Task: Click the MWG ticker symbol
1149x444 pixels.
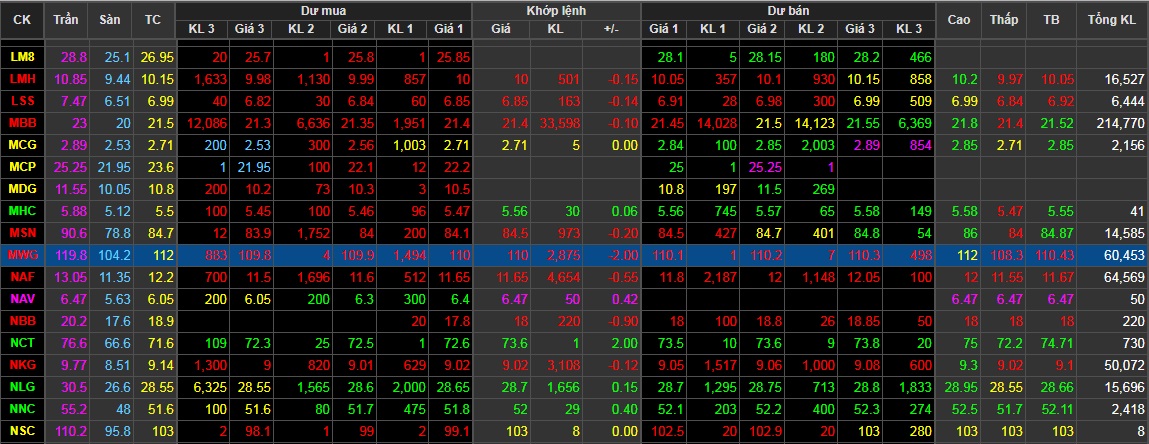Action: click(22, 255)
